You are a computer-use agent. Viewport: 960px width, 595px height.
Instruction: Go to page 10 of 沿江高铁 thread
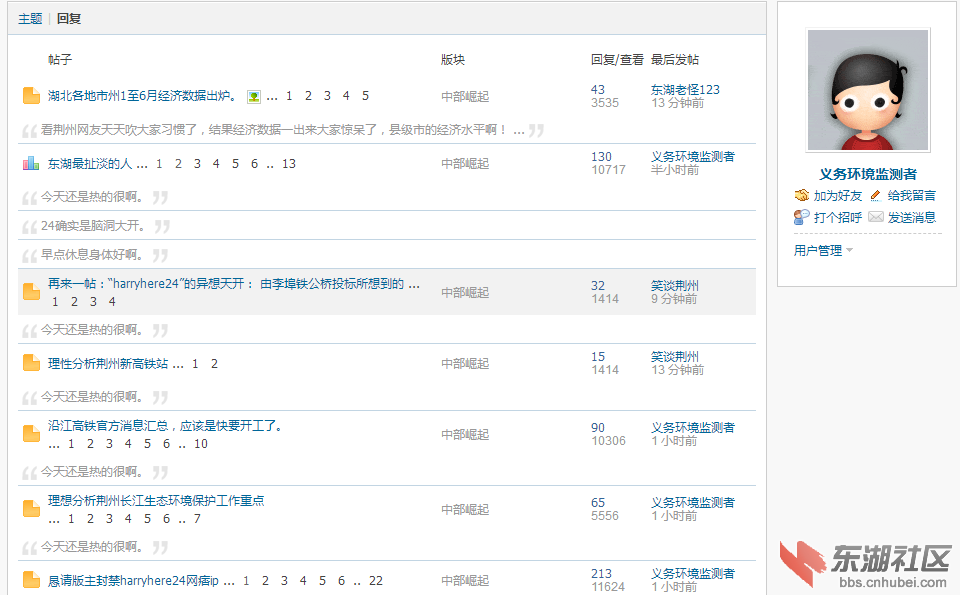pos(201,443)
